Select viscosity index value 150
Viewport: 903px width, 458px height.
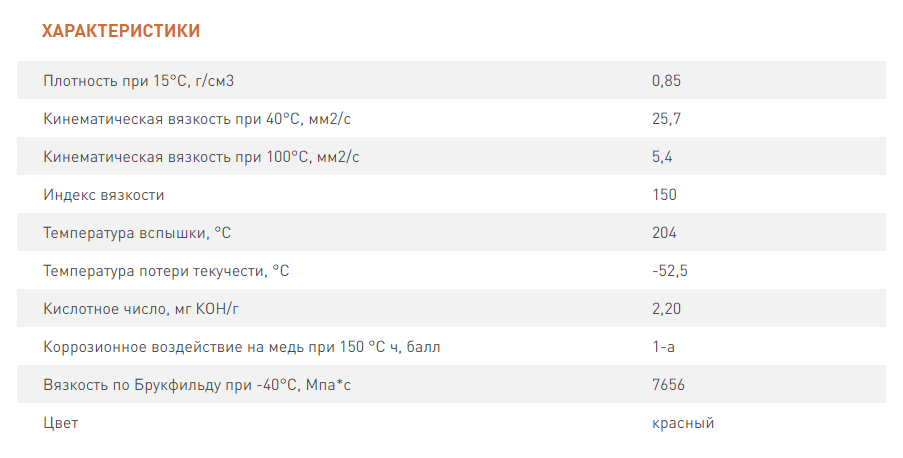tap(664, 195)
